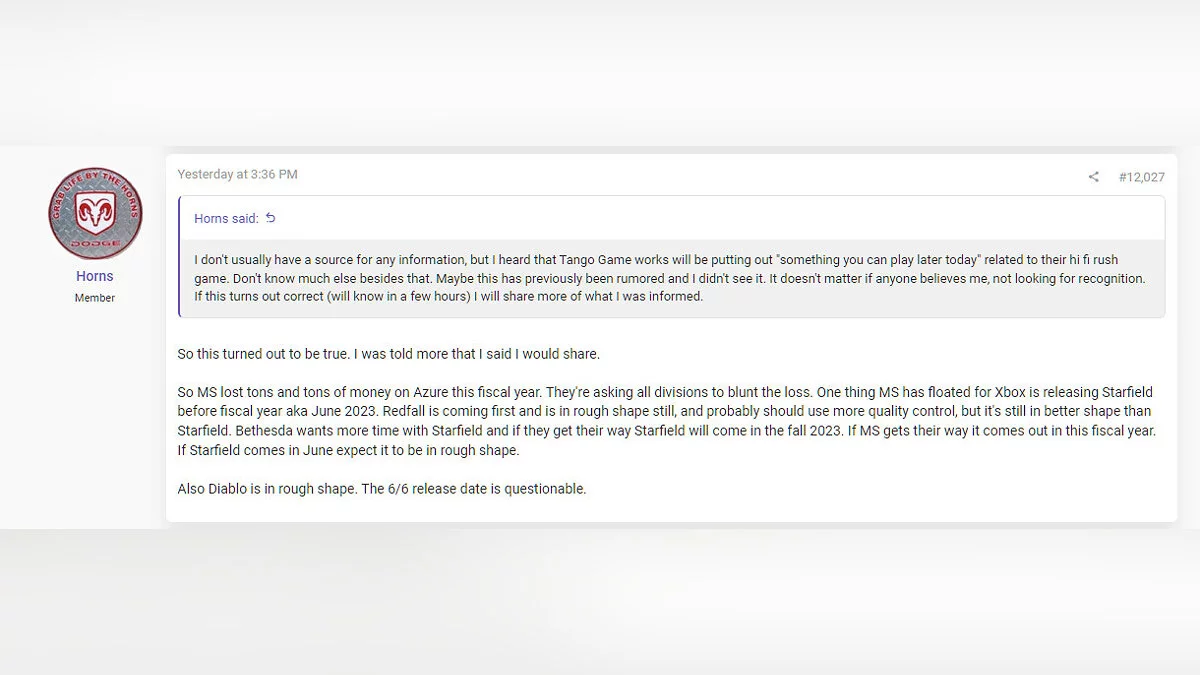Click the Member label under Horns

click(95, 298)
